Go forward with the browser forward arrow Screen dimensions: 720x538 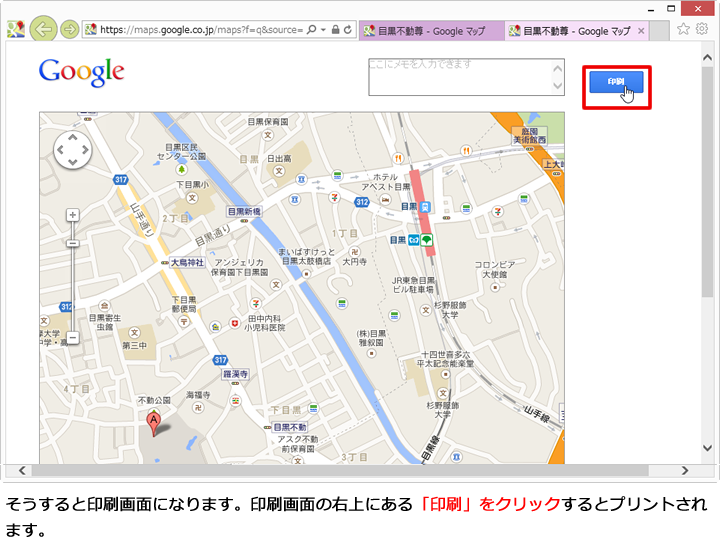coord(69,30)
